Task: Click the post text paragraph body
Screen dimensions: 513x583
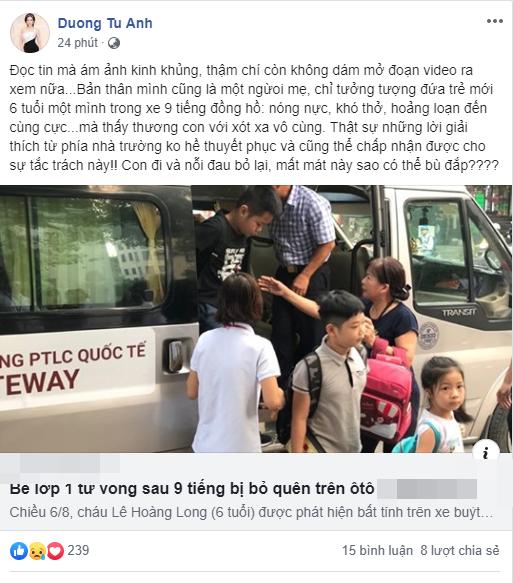Action: click(x=254, y=117)
